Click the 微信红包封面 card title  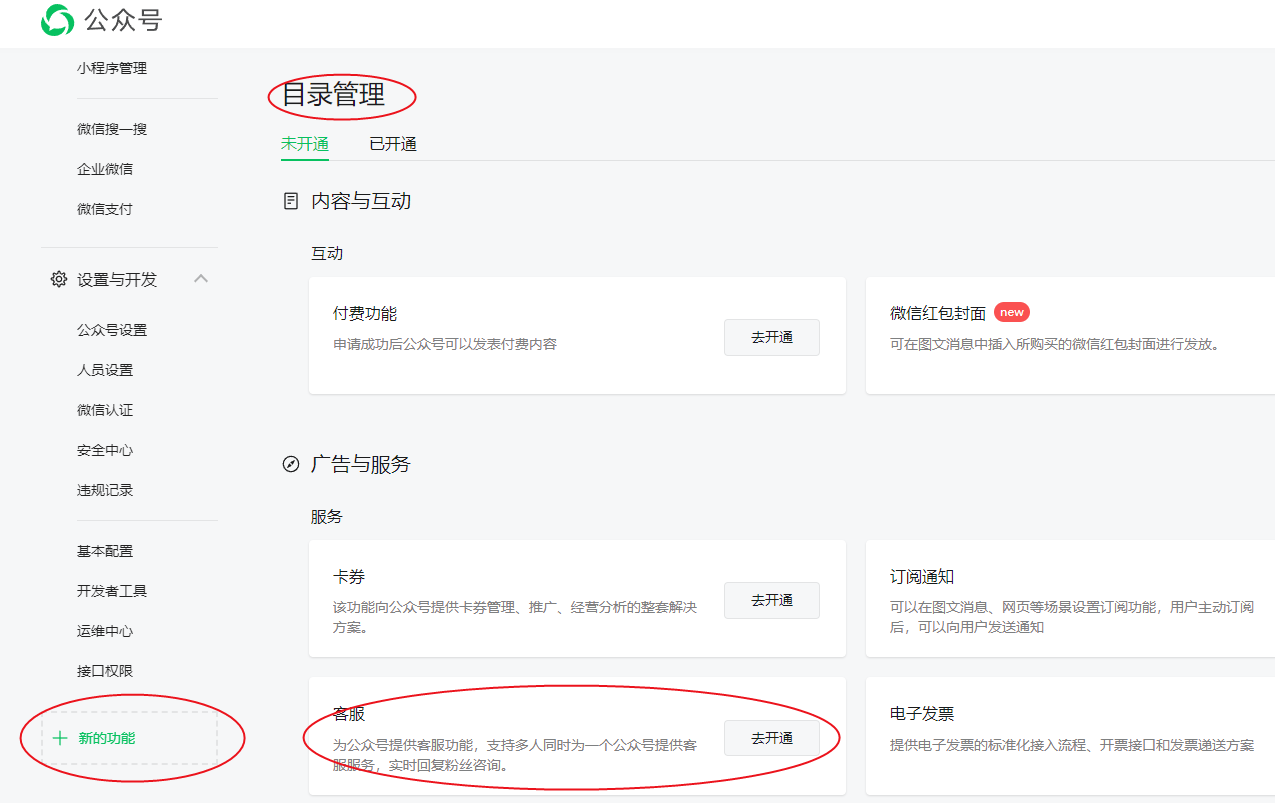tap(938, 313)
